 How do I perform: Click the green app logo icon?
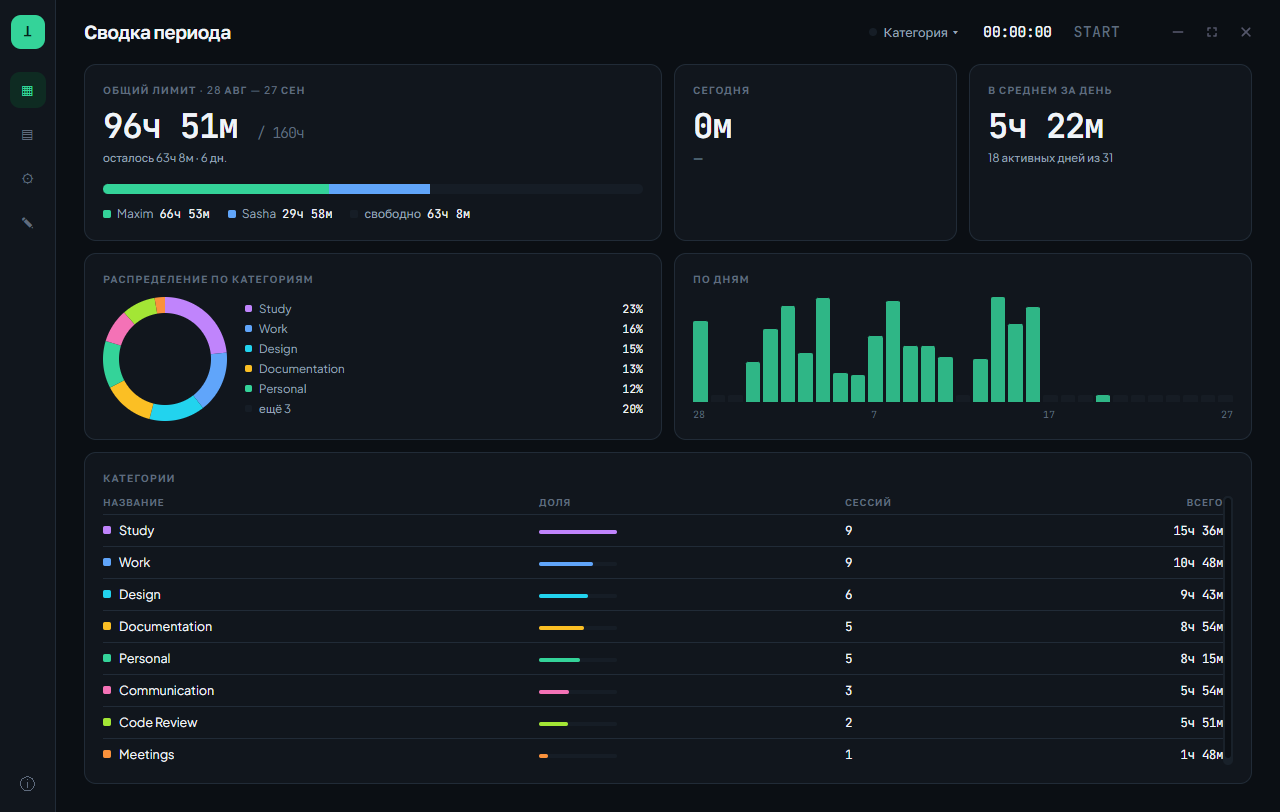(x=28, y=32)
